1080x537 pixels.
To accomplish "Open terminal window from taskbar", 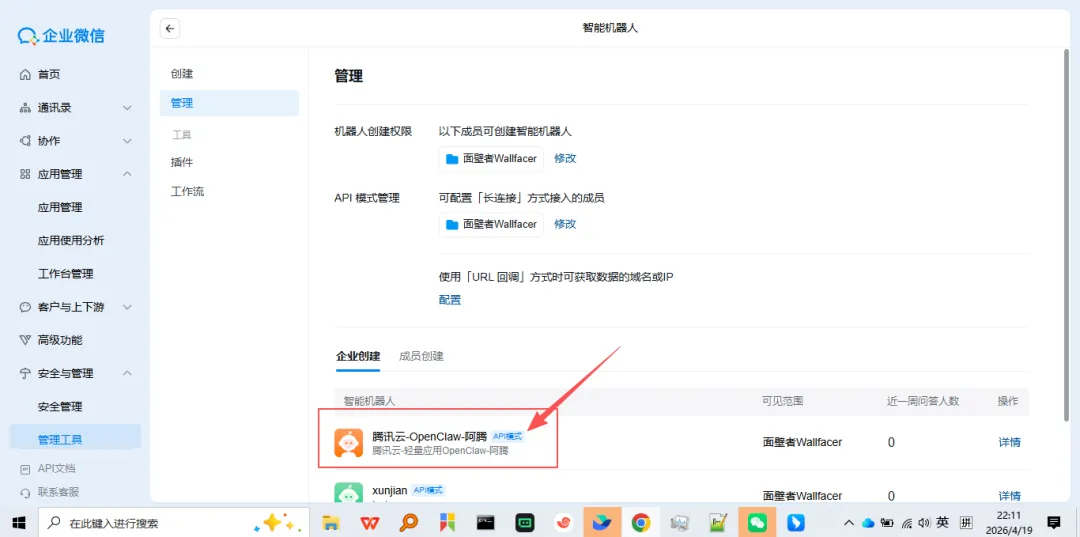I will pyautogui.click(x=486, y=523).
